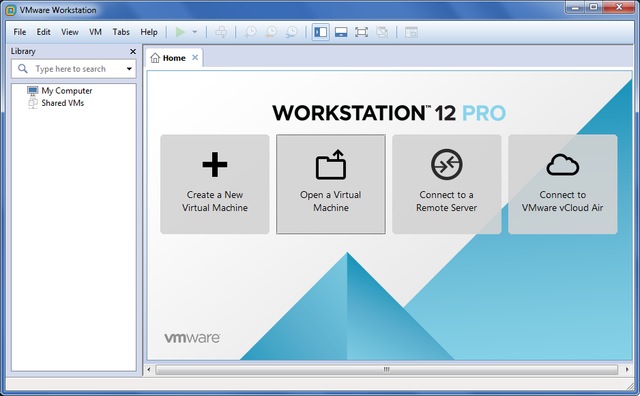Expand the Library search dropdown arrow

click(129, 69)
